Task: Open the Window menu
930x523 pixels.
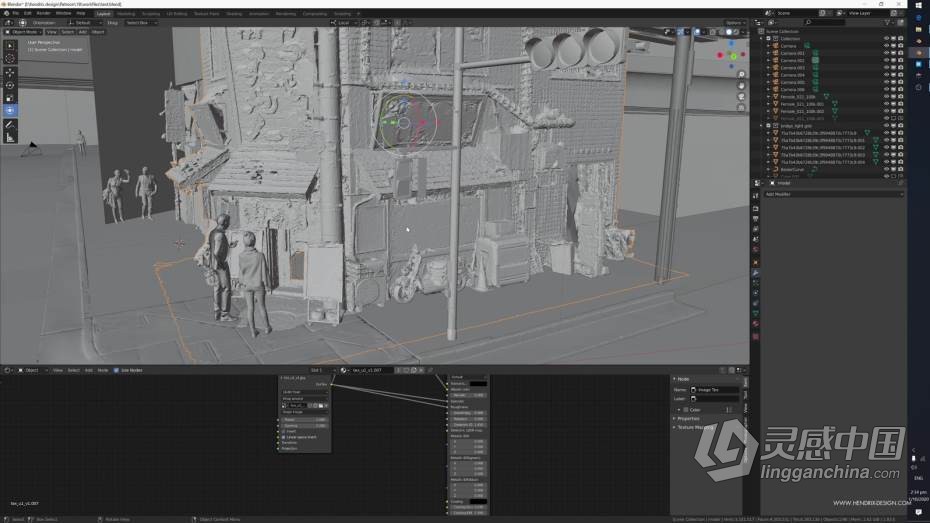Action: (x=63, y=13)
